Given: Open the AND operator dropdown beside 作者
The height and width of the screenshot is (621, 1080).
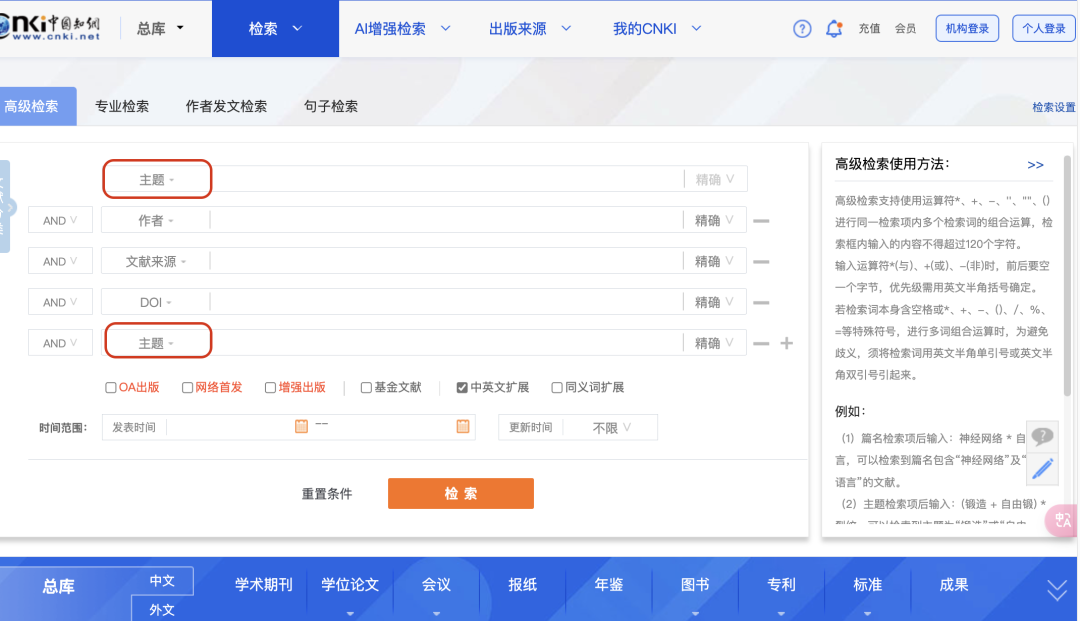Looking at the screenshot, I should (60, 220).
